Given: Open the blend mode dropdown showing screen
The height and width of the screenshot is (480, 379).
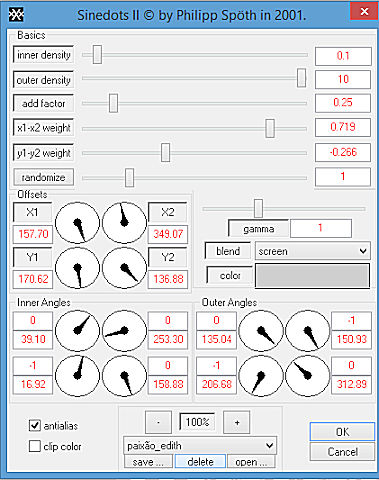Looking at the screenshot, I should coord(312,251).
